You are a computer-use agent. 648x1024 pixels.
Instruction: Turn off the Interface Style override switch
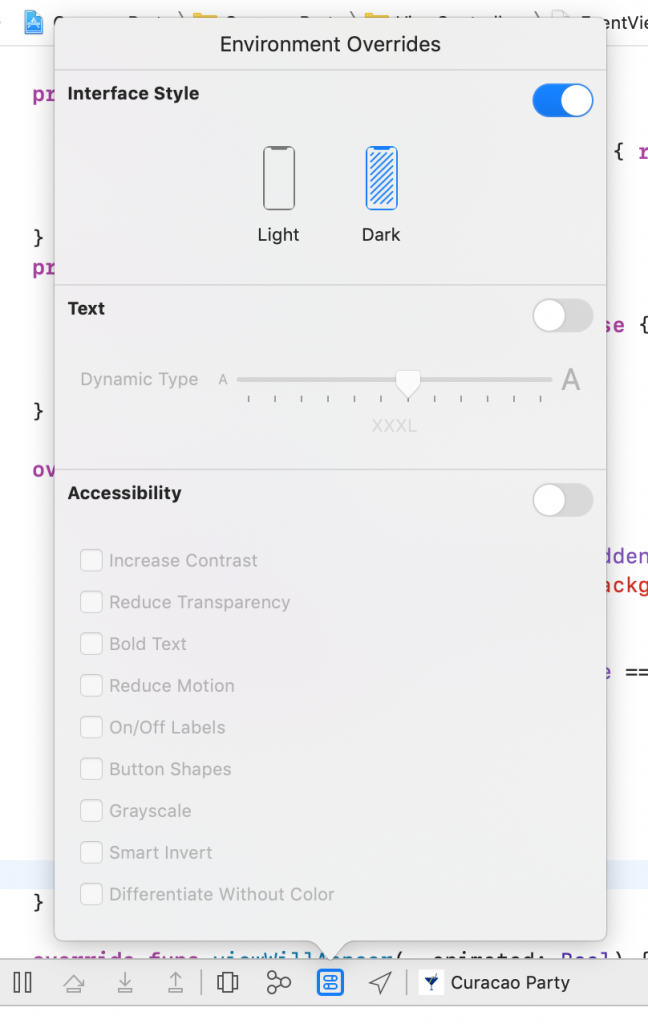563,100
